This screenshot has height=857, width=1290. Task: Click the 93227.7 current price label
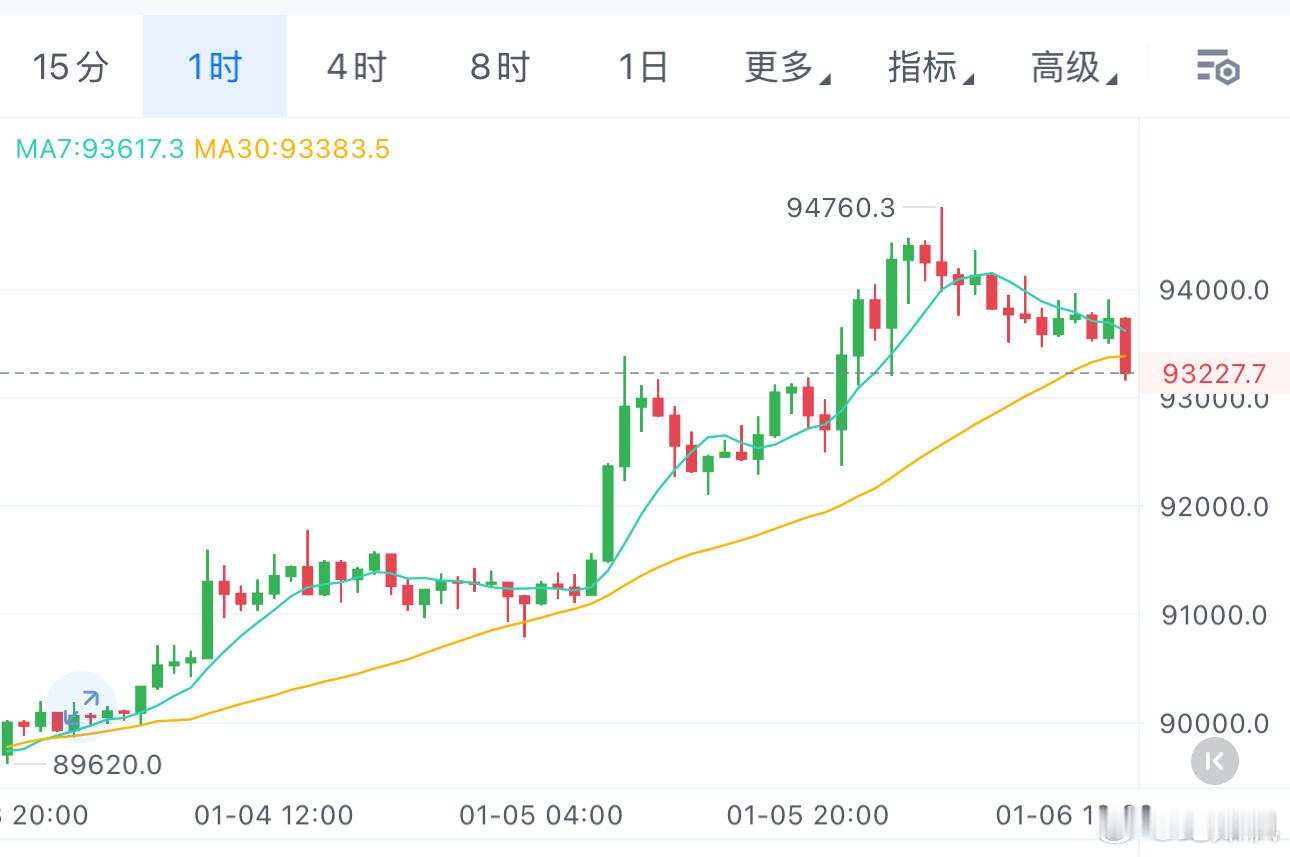point(1213,373)
